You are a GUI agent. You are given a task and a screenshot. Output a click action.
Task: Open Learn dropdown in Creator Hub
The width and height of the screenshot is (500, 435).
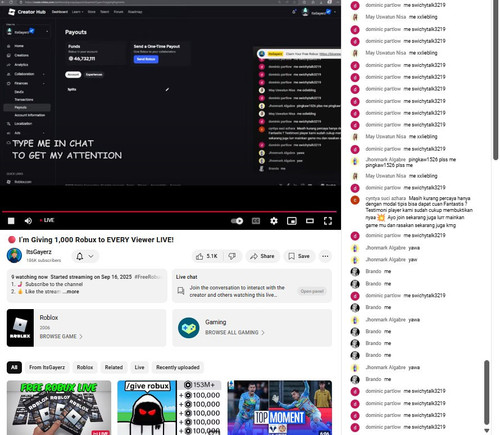click(77, 12)
